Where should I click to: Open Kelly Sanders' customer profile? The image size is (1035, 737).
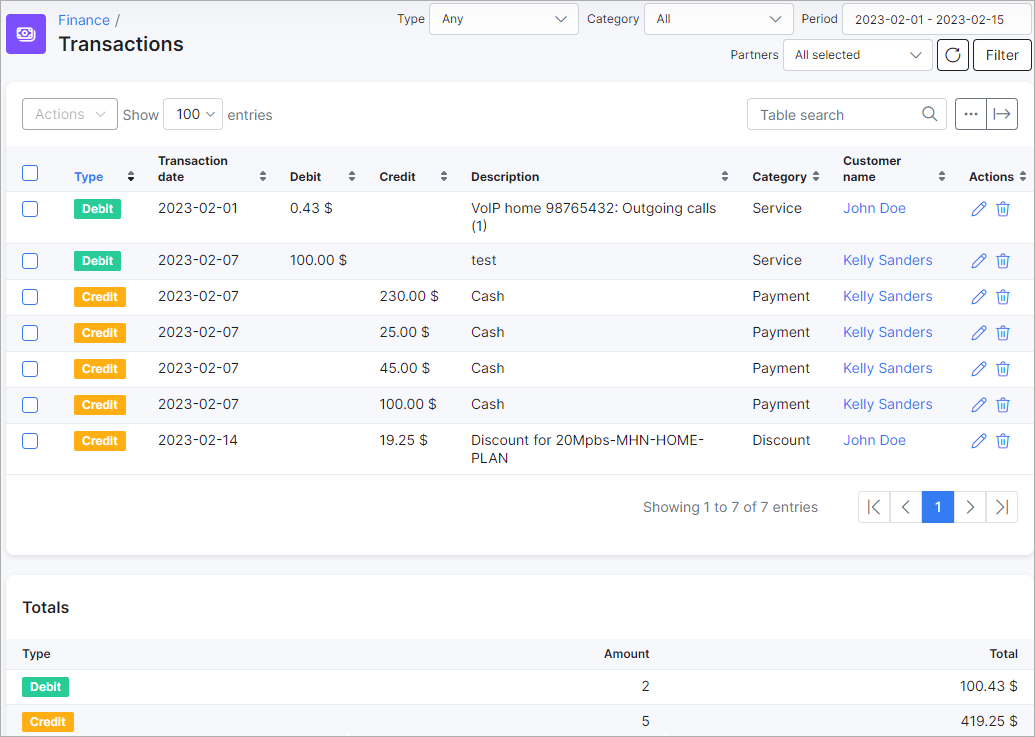coord(887,260)
